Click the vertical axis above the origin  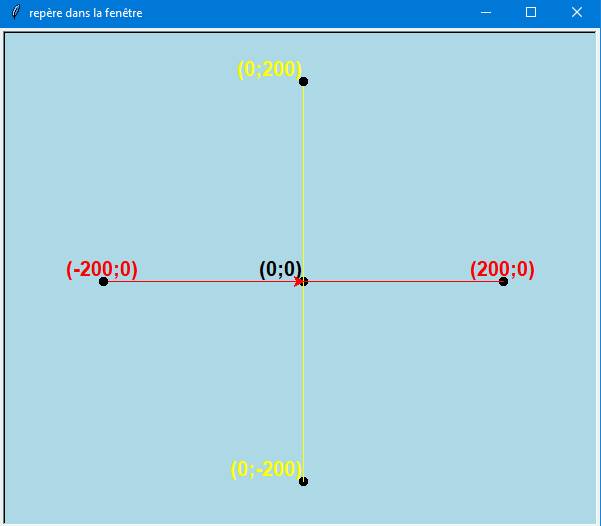(x=303, y=180)
